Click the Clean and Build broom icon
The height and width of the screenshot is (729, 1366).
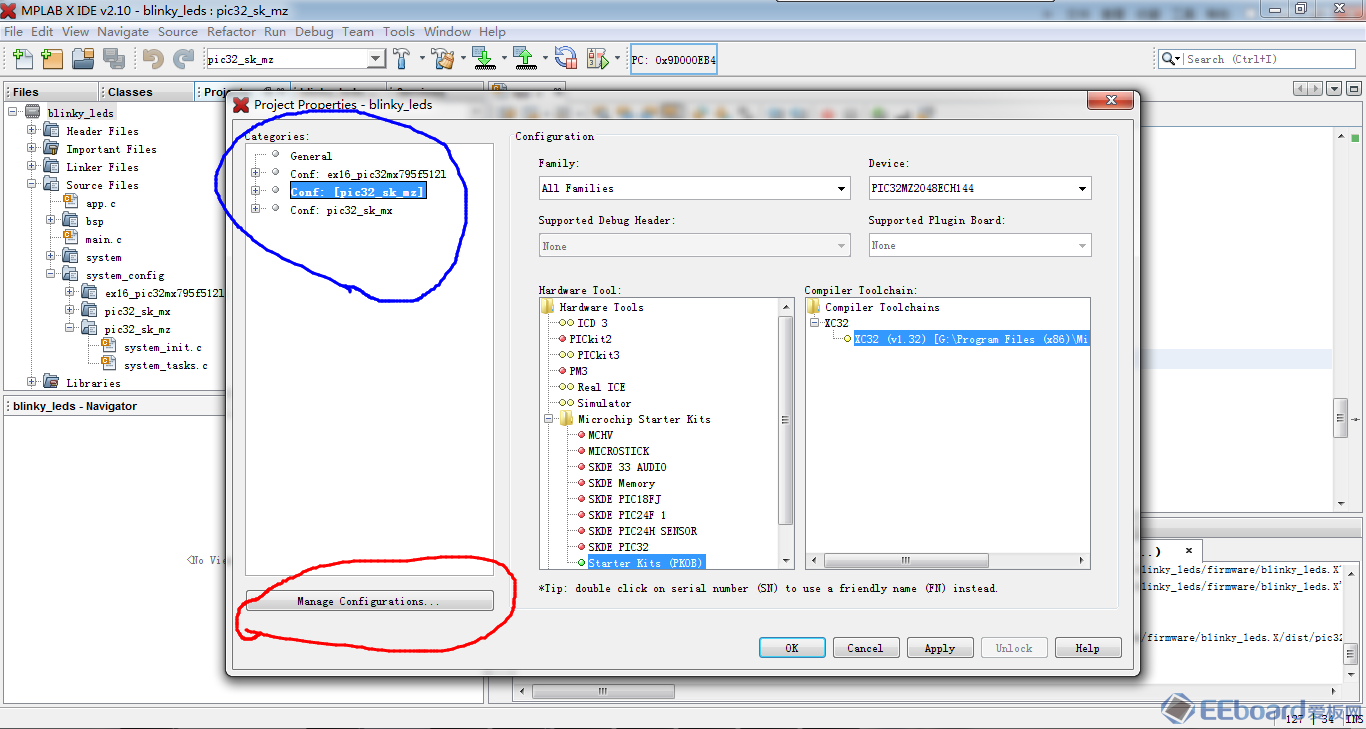pyautogui.click(x=443, y=59)
